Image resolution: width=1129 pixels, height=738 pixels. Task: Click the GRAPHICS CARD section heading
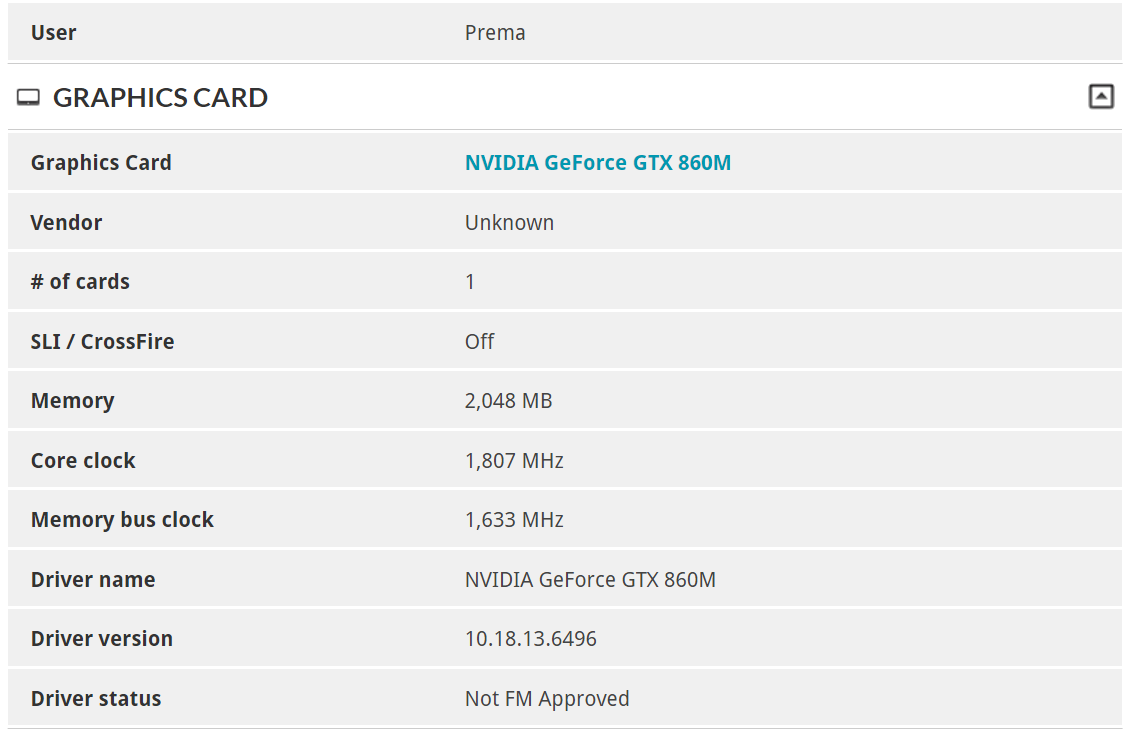160,98
